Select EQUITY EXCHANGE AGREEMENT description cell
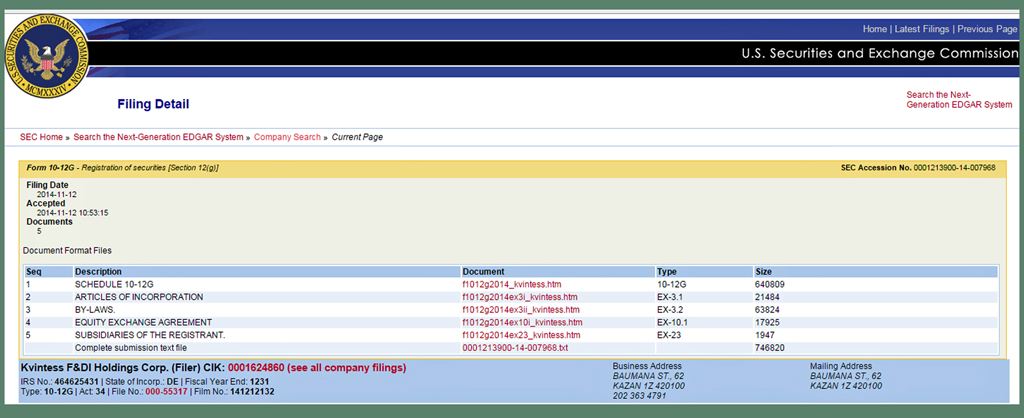The image size is (1024, 418). click(143, 323)
